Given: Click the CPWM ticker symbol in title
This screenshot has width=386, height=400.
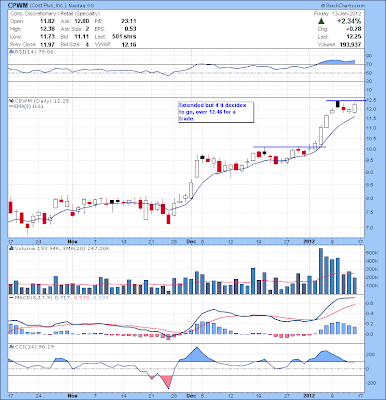Looking at the screenshot, I should click(x=19, y=6).
